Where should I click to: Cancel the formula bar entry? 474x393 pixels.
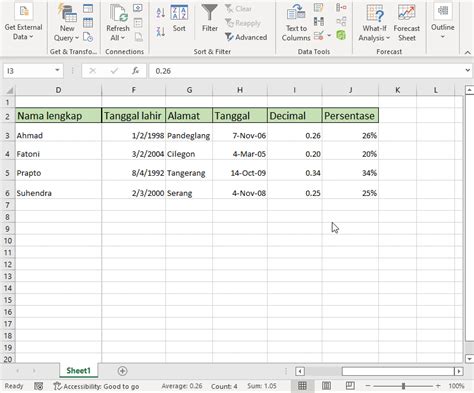(92, 71)
